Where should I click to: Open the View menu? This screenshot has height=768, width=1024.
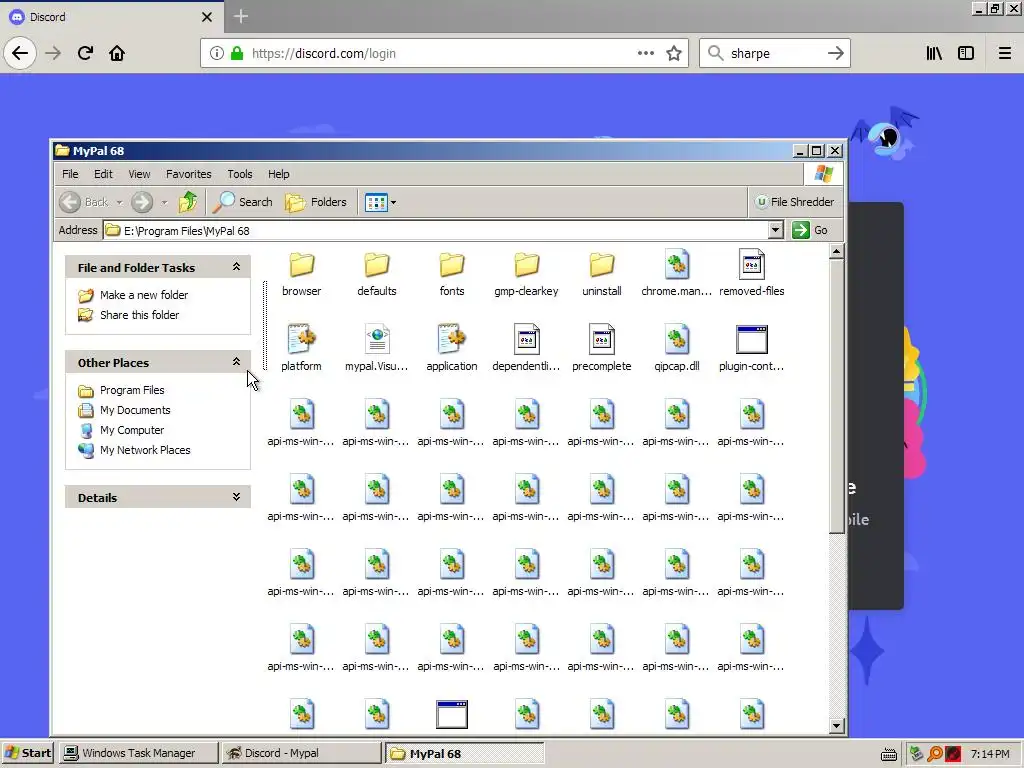click(x=139, y=174)
